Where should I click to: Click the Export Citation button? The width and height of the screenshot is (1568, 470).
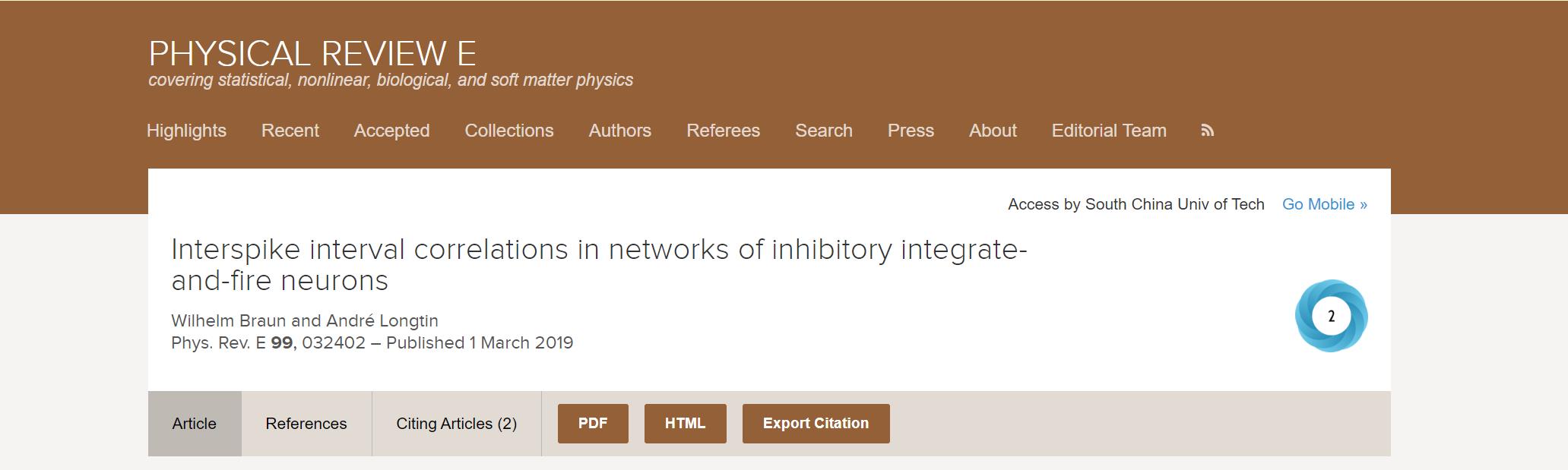click(816, 424)
